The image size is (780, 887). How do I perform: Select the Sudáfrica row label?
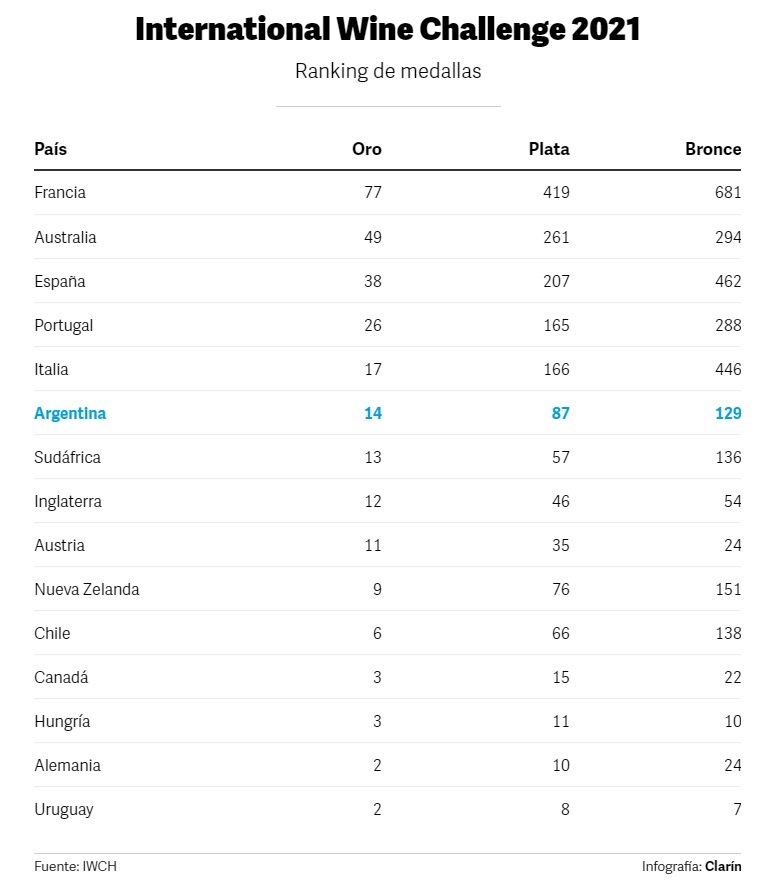click(x=67, y=457)
